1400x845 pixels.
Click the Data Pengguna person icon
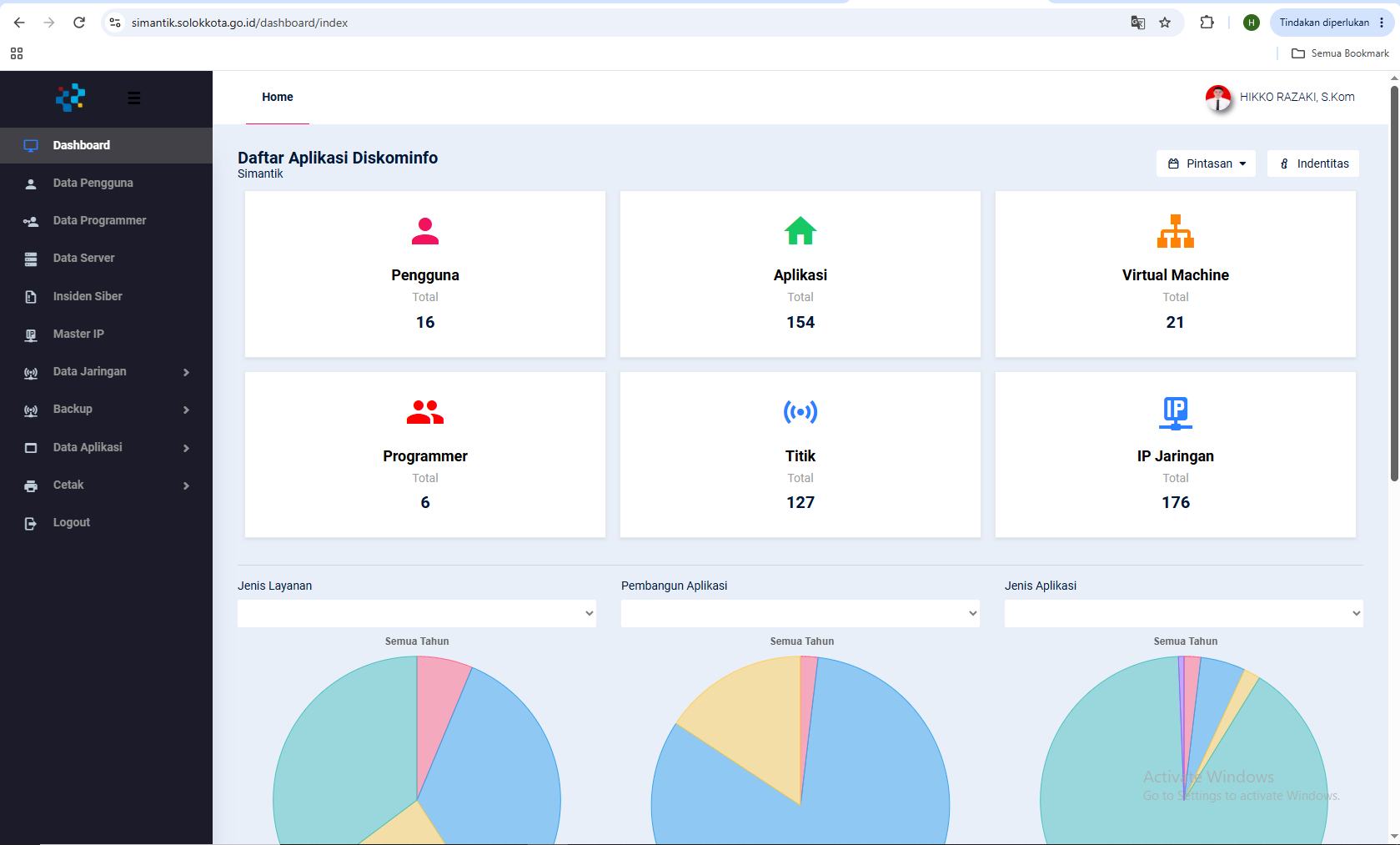coord(31,184)
